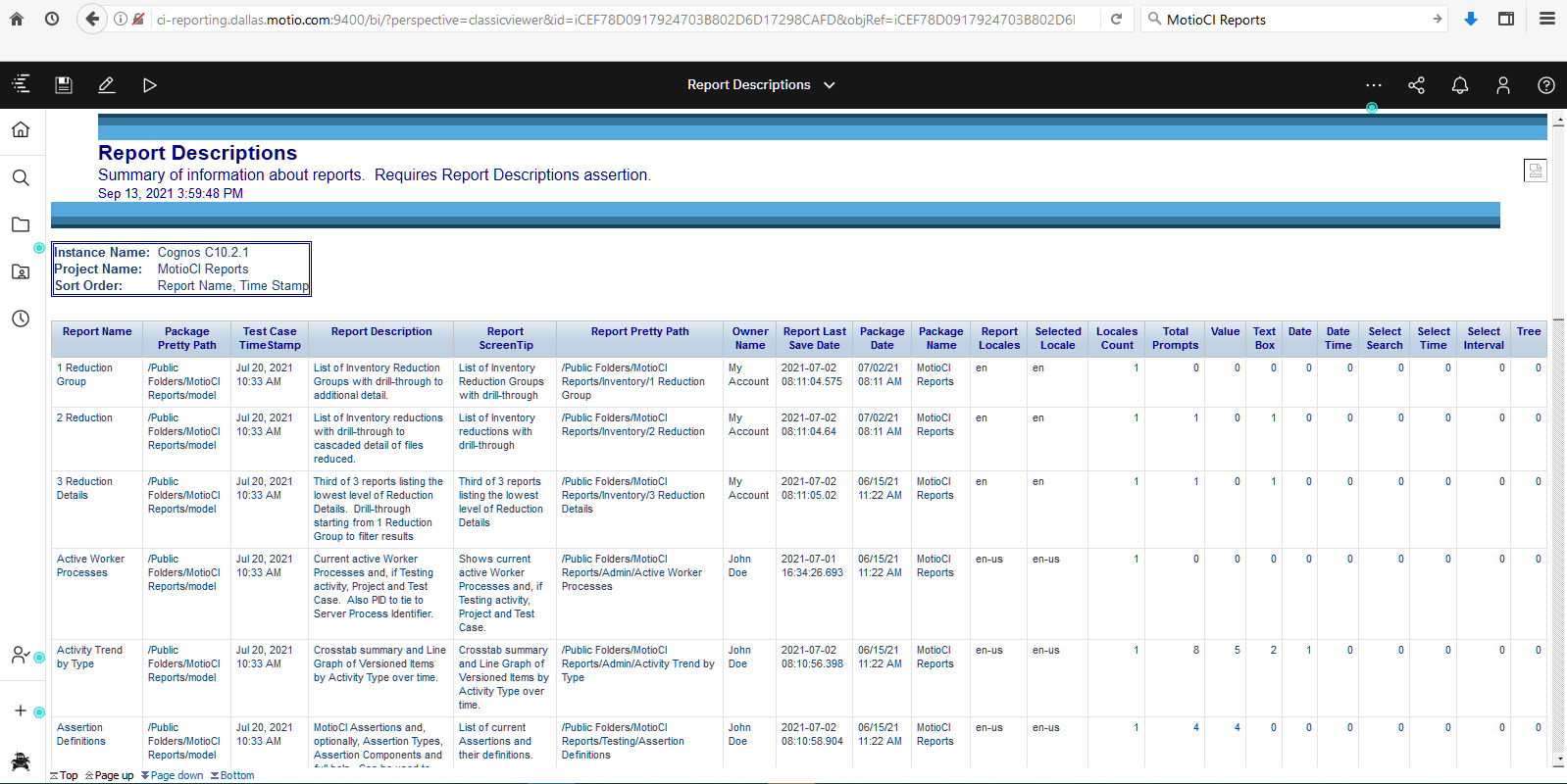The image size is (1567, 784).
Task: Click the Locales Count column header
Action: pos(1117,338)
